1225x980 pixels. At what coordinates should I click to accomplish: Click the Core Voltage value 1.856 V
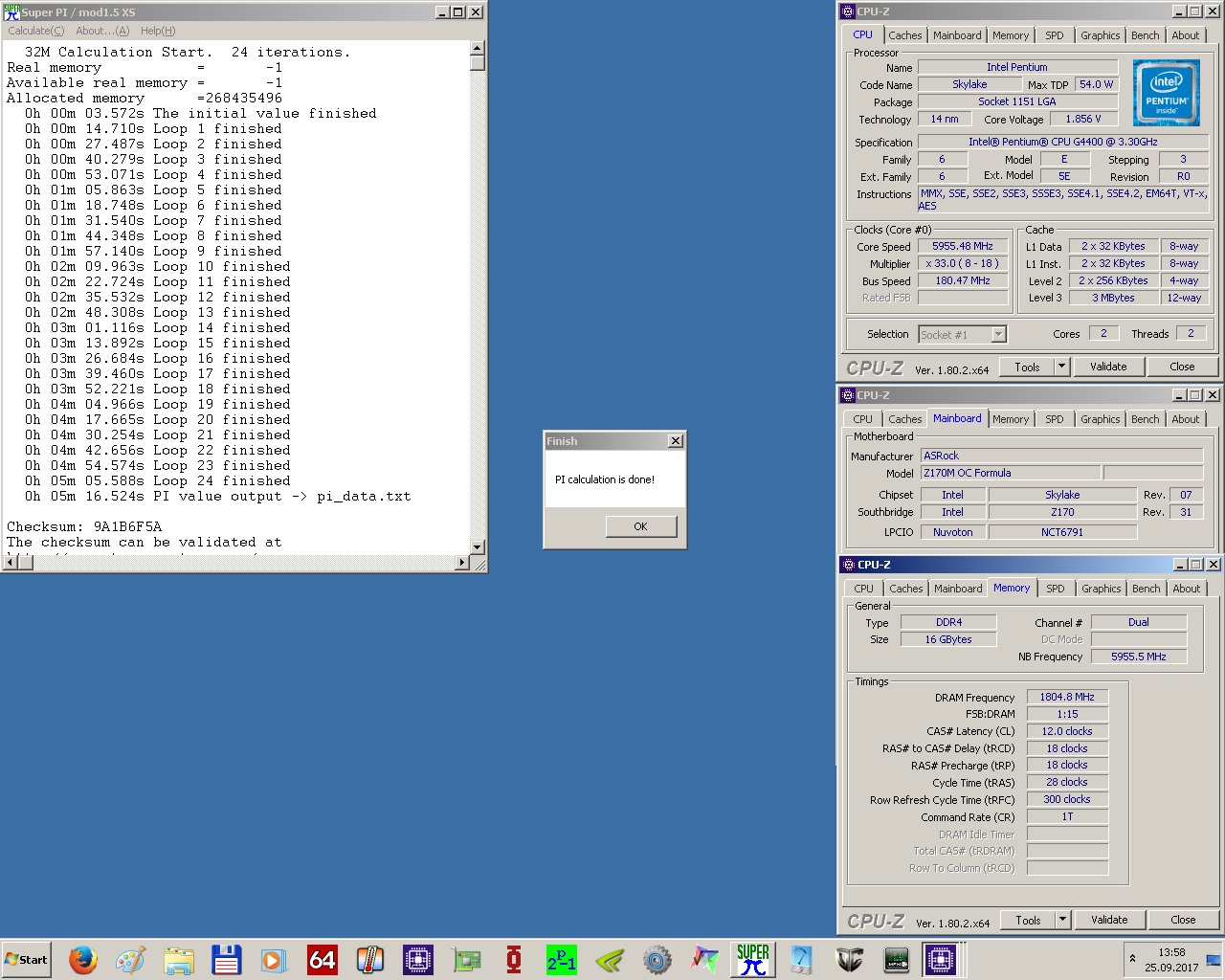(x=1083, y=119)
